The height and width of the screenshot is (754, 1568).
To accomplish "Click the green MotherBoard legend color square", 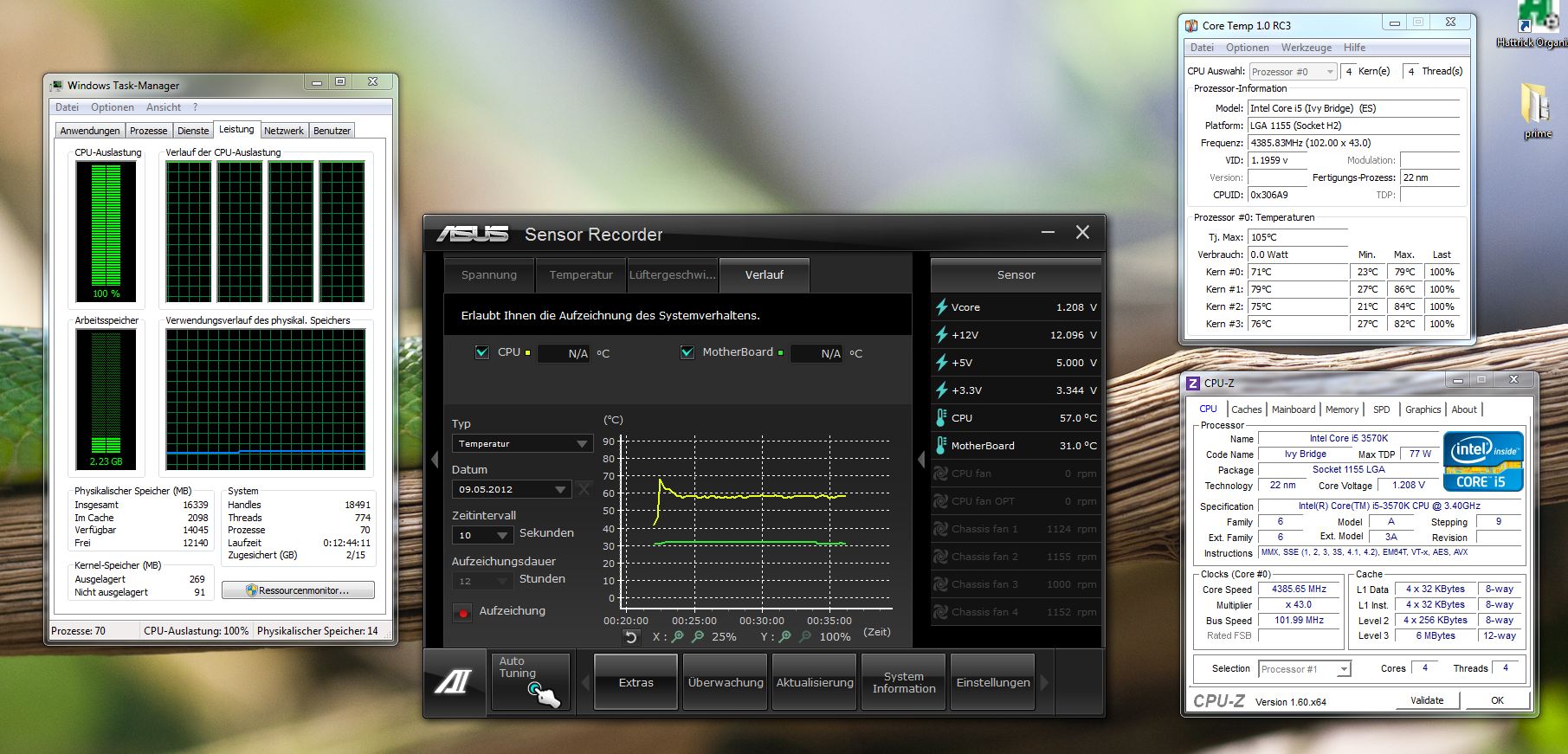I will pos(780,352).
